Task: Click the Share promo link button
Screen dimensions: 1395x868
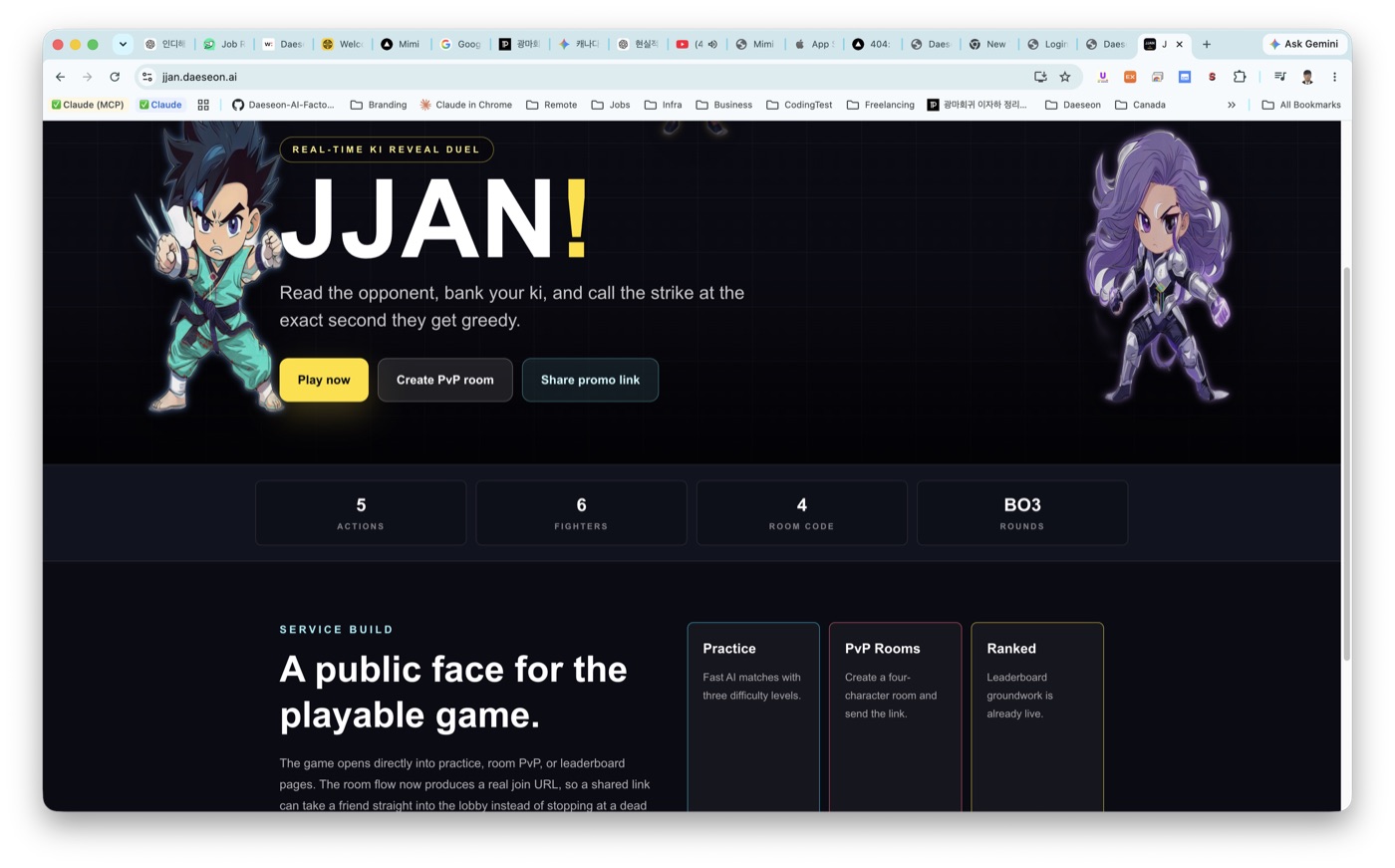Action: (x=590, y=380)
